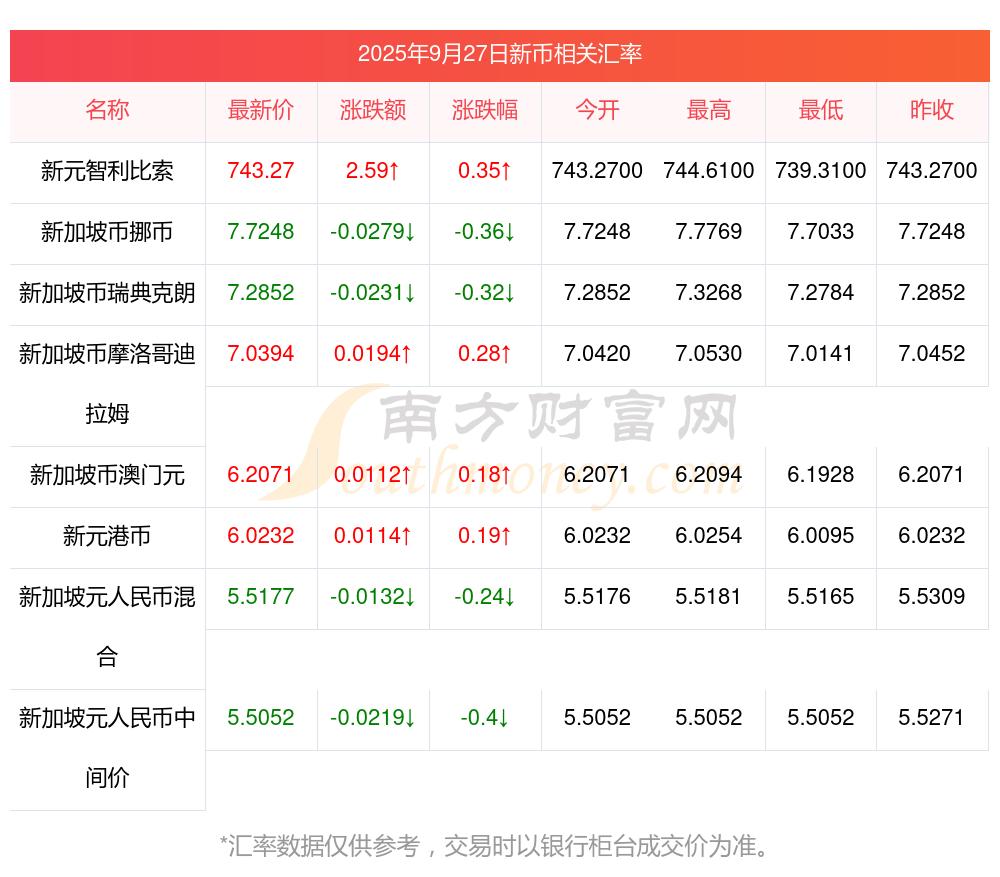
Task: Click lowest value 6.1928
Action: point(820,475)
